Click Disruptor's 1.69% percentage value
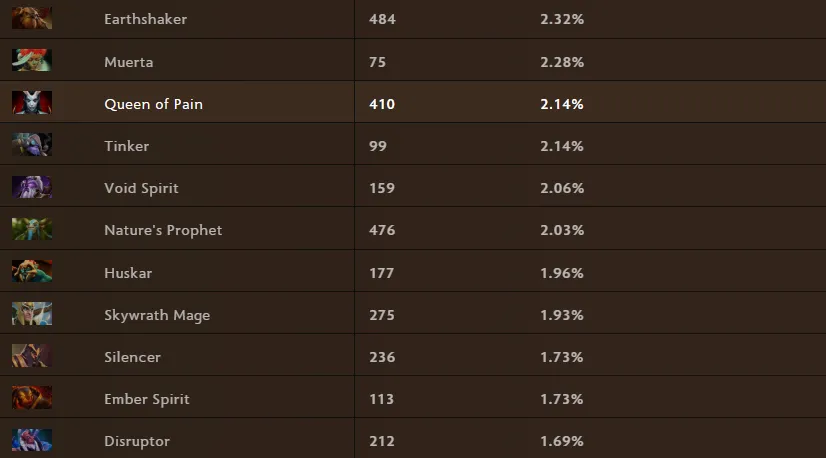The width and height of the screenshot is (826, 458). pos(561,441)
